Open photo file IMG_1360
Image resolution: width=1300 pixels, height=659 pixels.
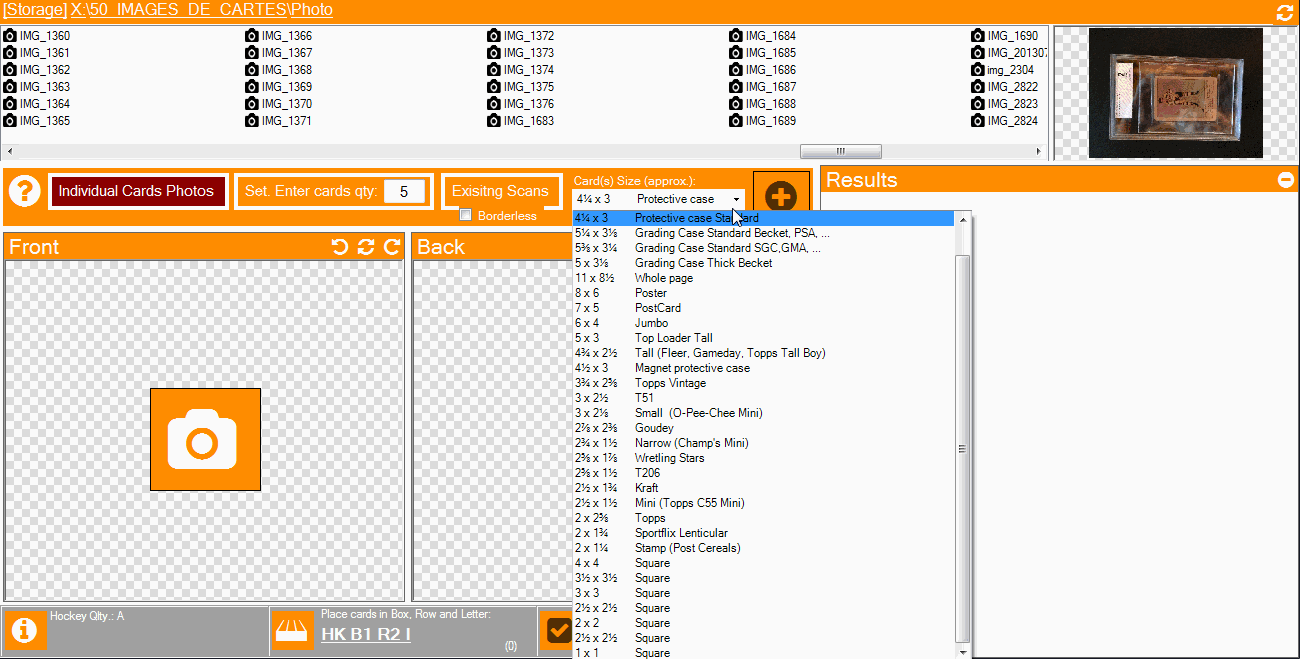coord(37,36)
